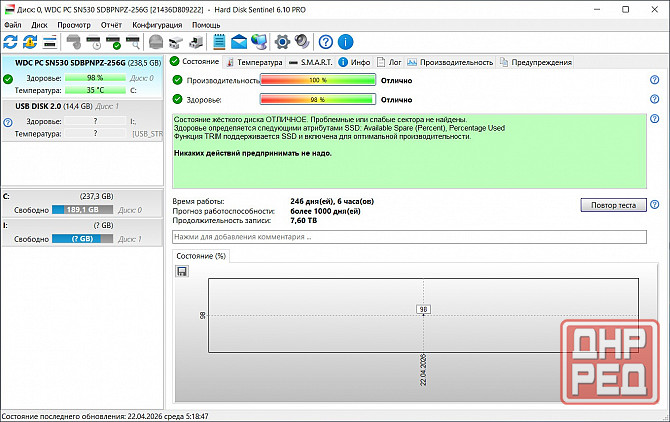Open the Конфигурация menu
The height and width of the screenshot is (422, 670).
[x=157, y=23]
